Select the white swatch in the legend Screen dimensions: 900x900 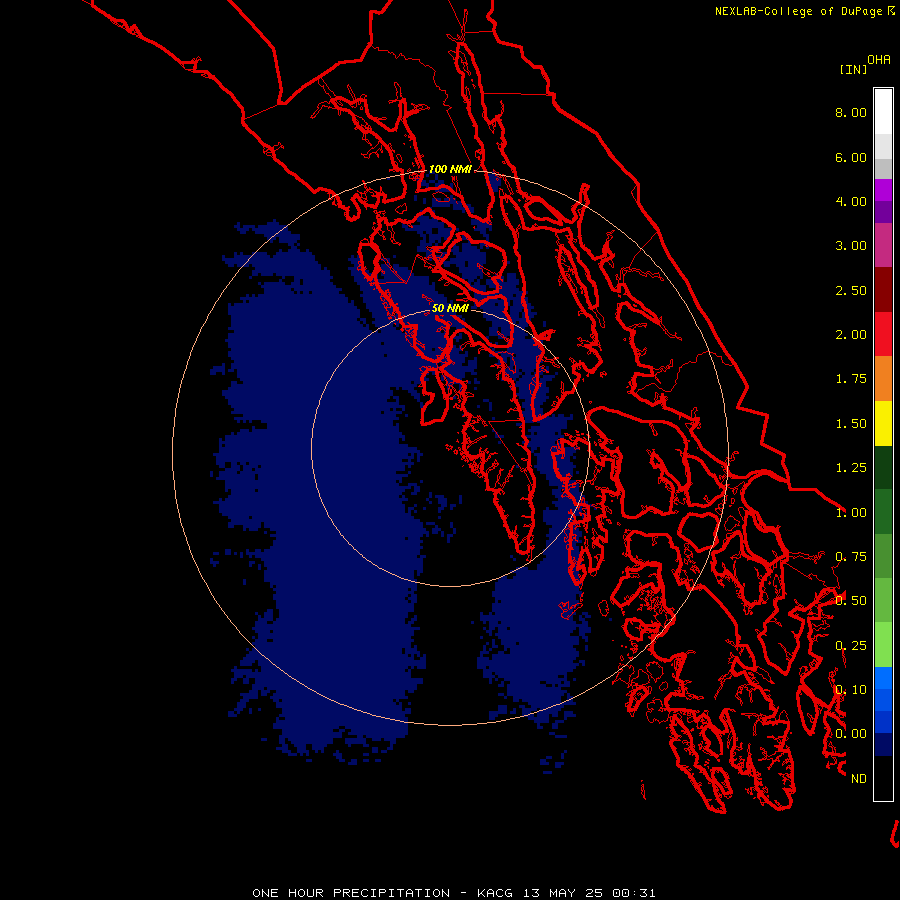pos(883,112)
